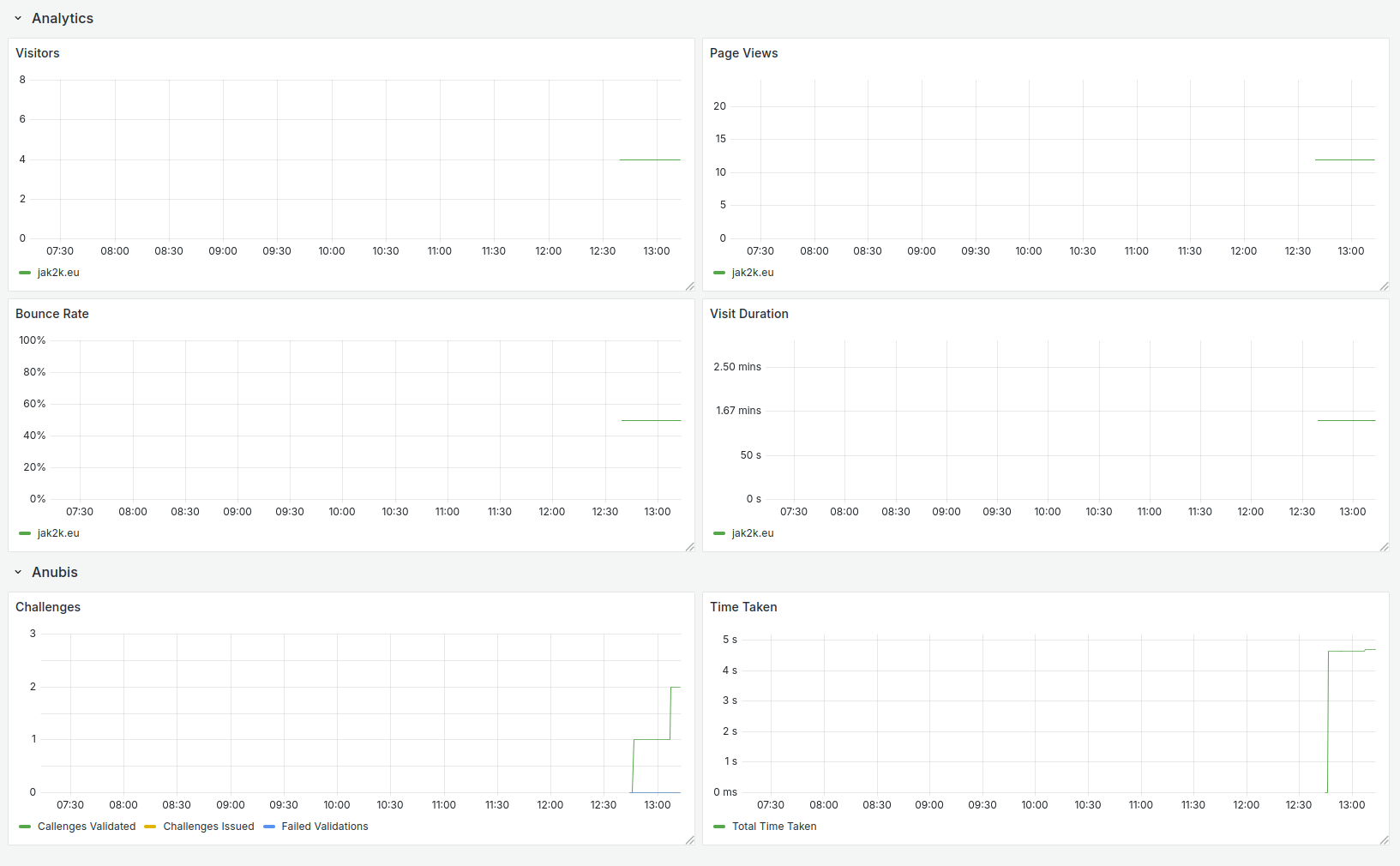Click the Page Views panel resize handle

[x=1384, y=286]
